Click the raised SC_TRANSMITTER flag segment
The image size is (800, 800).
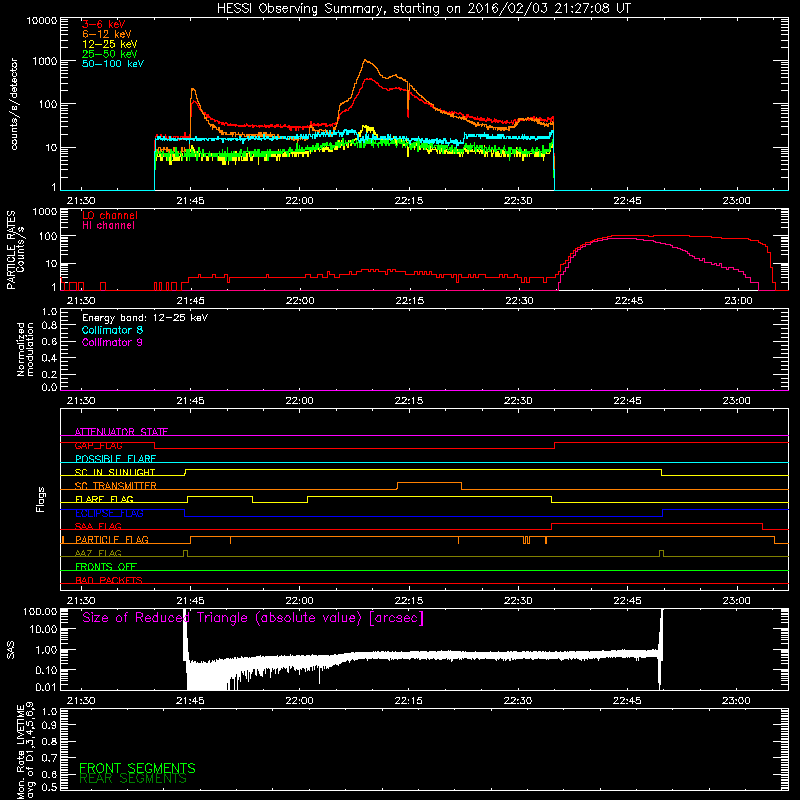429,483
